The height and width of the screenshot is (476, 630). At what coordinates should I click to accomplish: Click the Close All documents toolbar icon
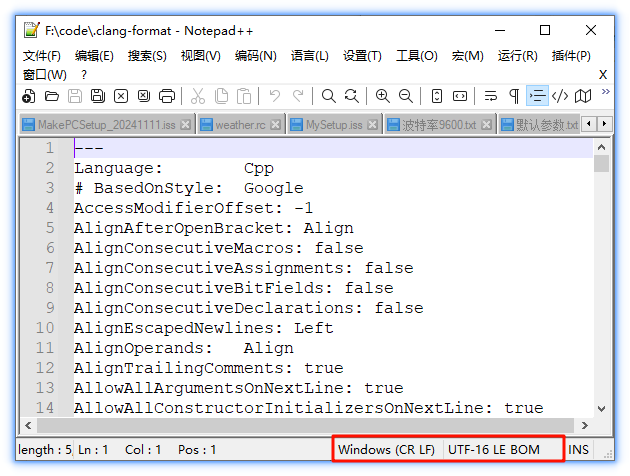[x=144, y=96]
